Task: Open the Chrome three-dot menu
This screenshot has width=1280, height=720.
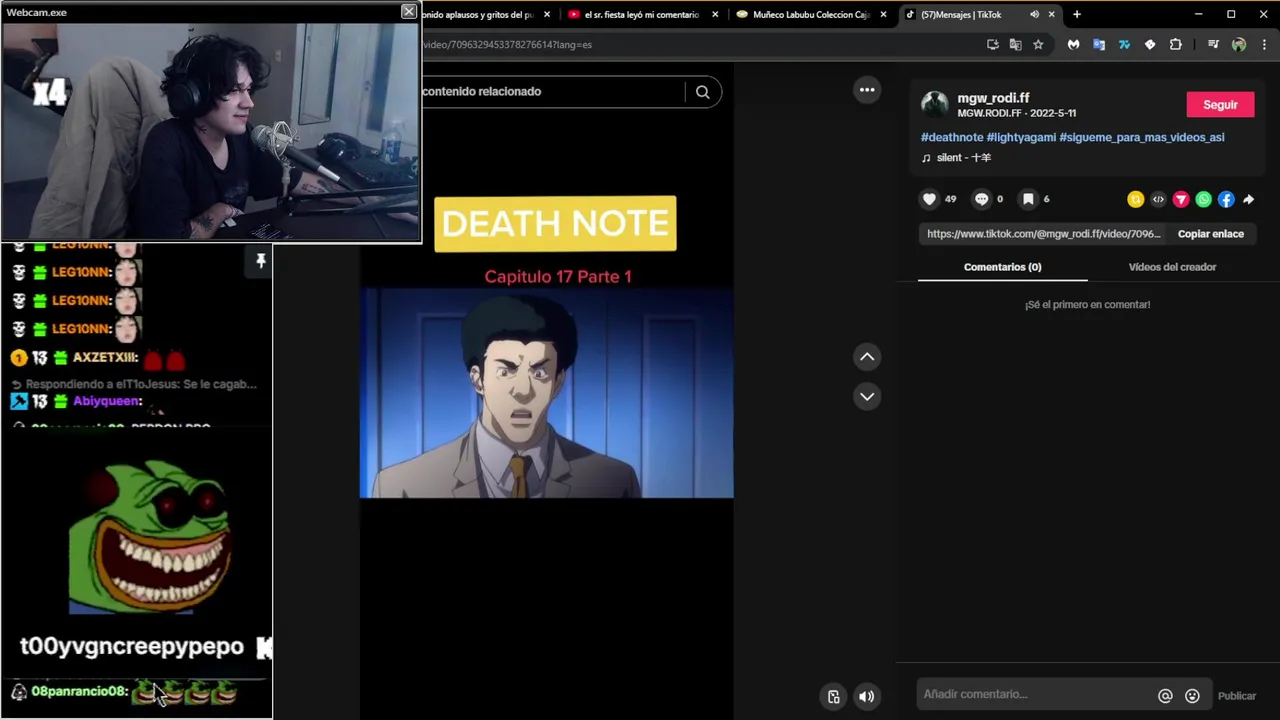Action: click(x=1265, y=44)
